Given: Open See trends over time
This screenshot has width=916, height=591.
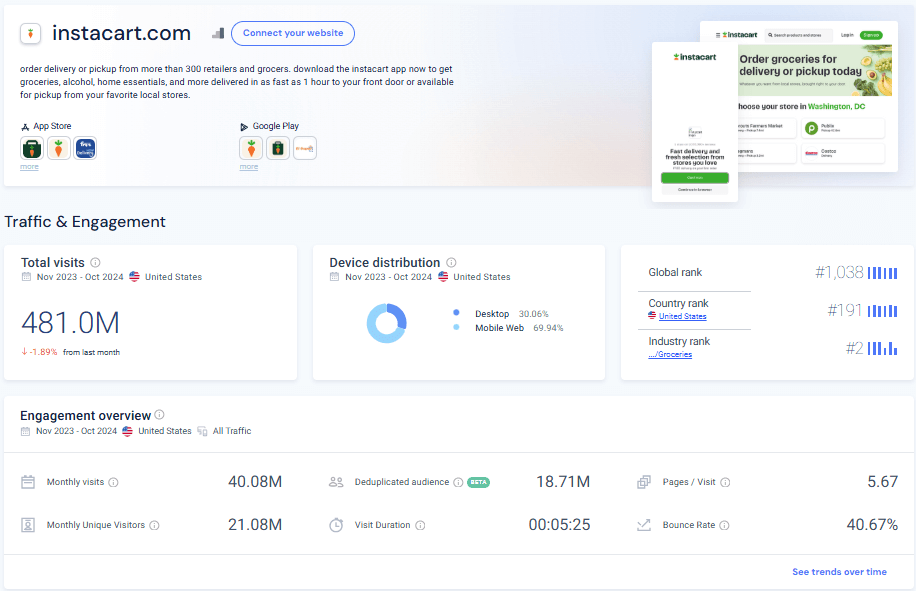Looking at the screenshot, I should click(x=839, y=571).
